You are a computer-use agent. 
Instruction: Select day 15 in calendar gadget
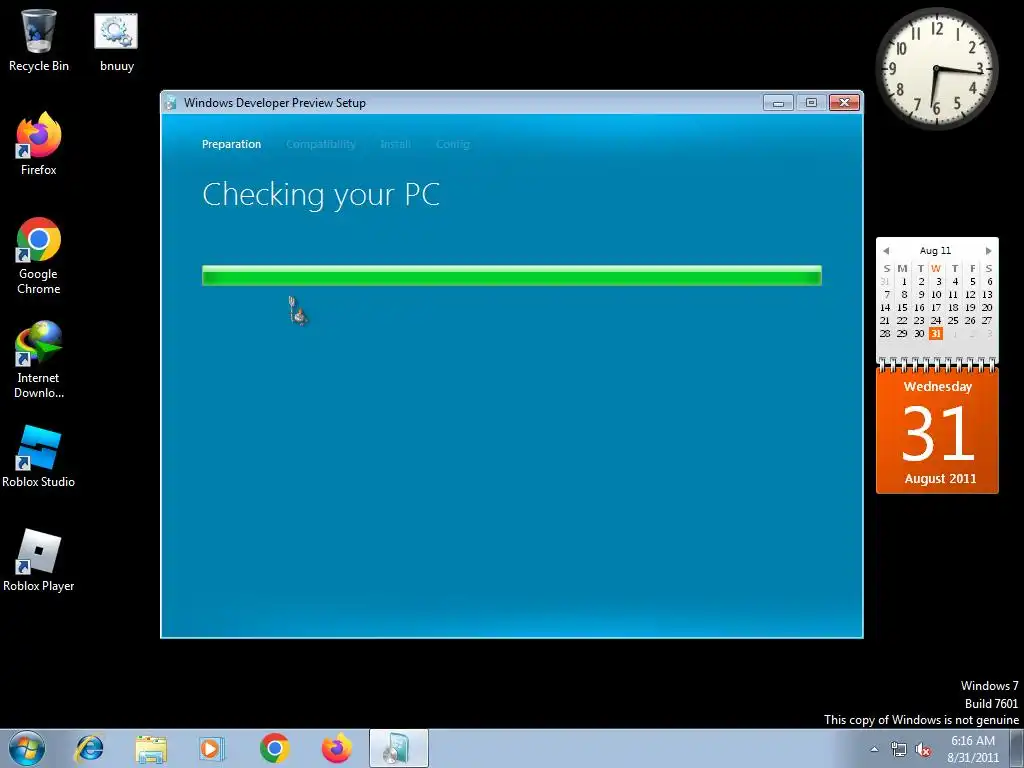pos(902,308)
